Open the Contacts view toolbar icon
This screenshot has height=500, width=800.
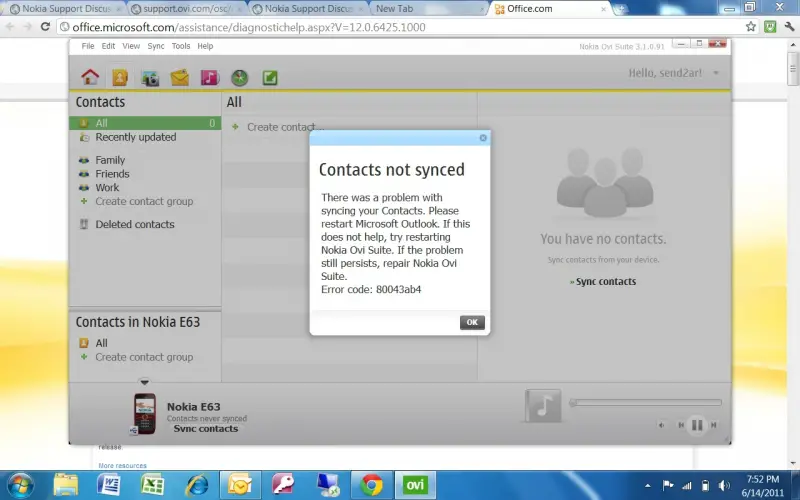point(120,77)
